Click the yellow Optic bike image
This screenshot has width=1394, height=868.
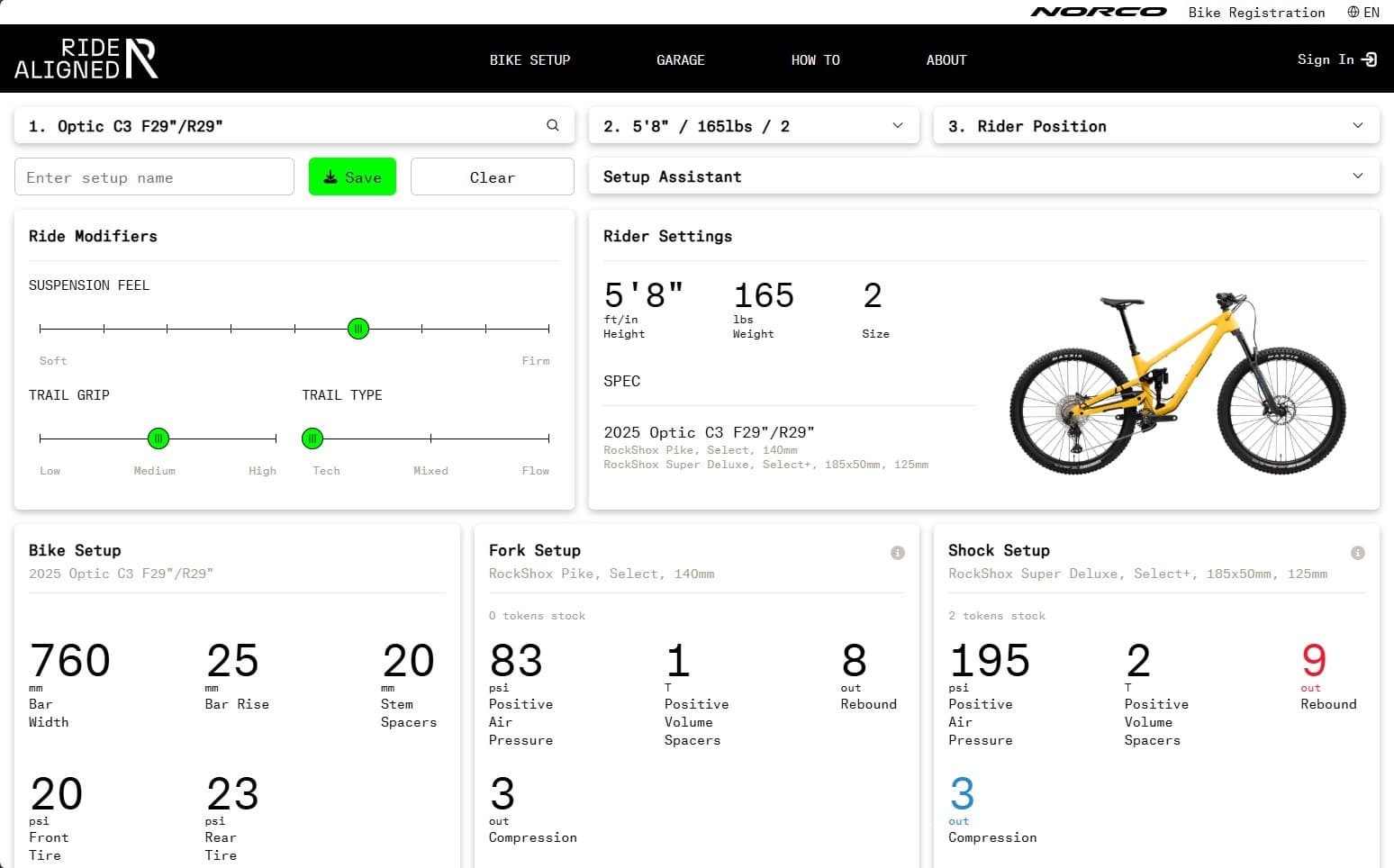1178,383
